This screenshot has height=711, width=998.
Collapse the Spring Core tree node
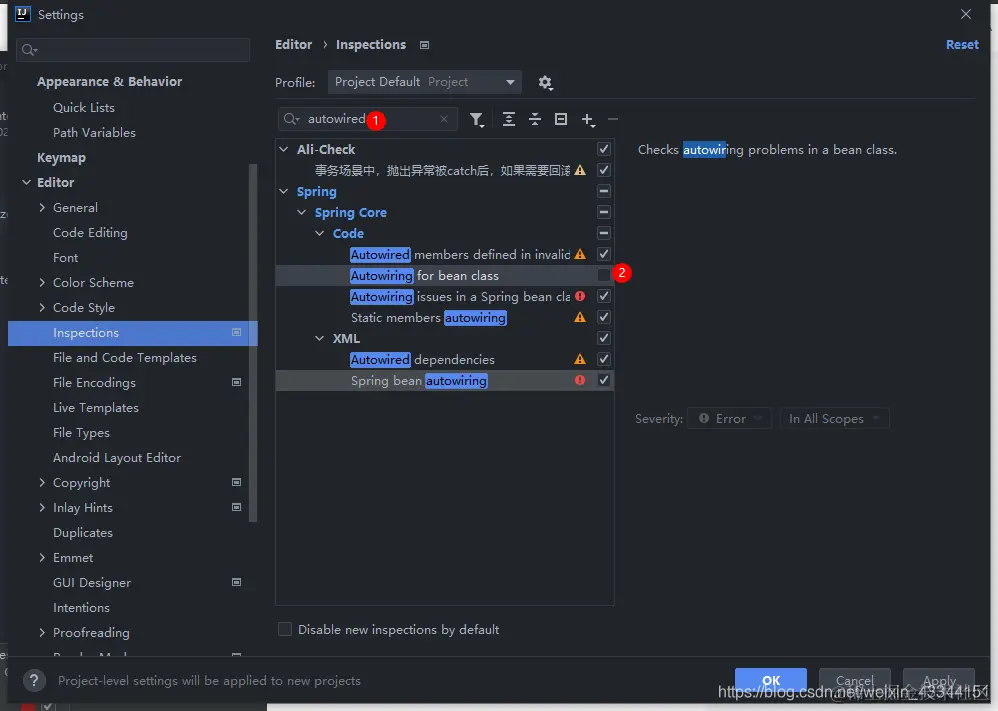coord(302,212)
